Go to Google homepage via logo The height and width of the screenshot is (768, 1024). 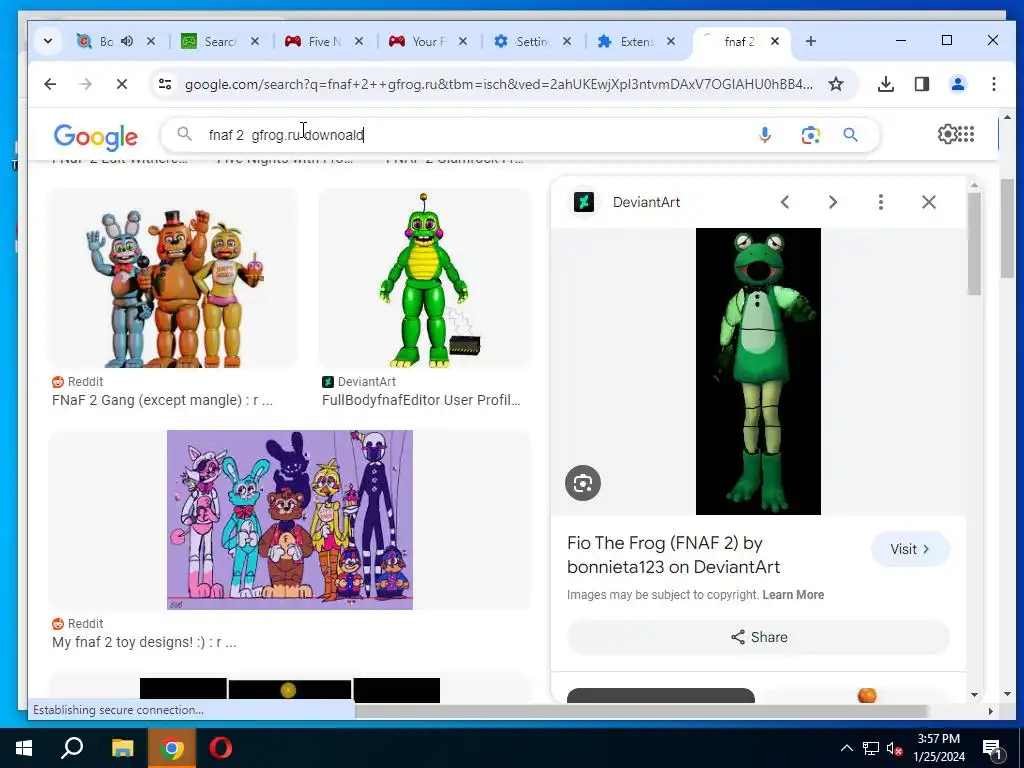(95, 136)
